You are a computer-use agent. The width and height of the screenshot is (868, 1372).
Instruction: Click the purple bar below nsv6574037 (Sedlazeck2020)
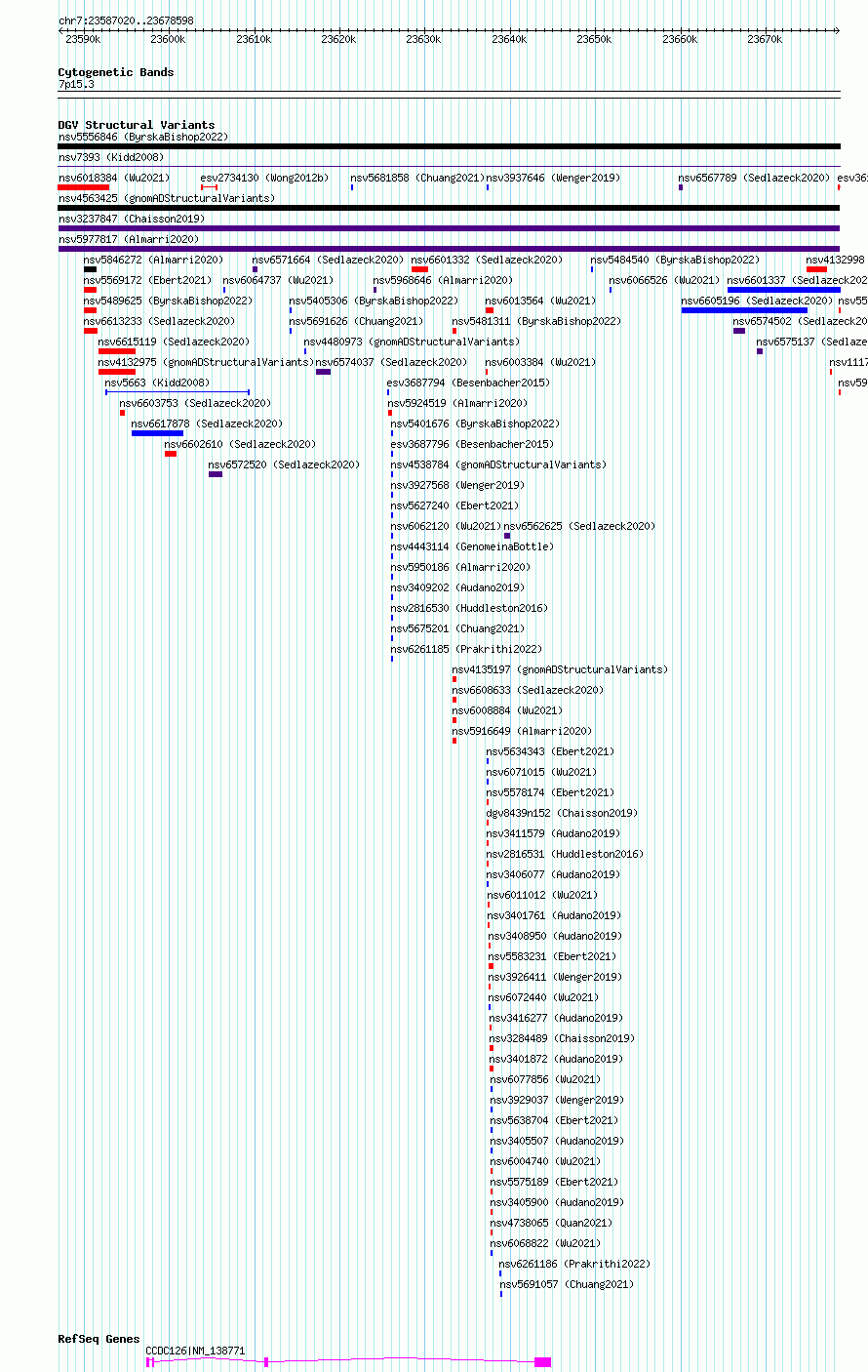(323, 372)
